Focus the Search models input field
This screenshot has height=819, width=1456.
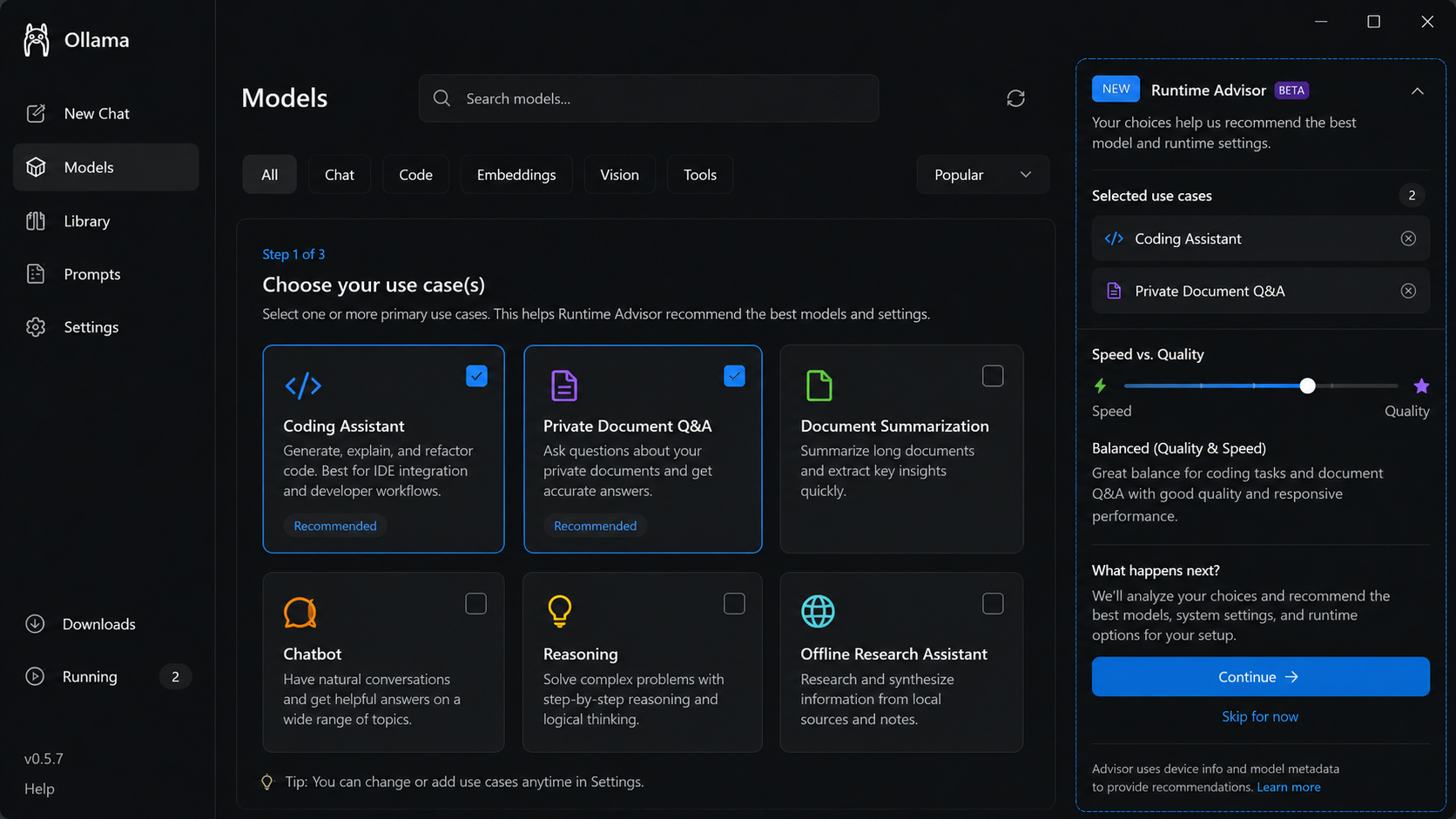tap(649, 98)
